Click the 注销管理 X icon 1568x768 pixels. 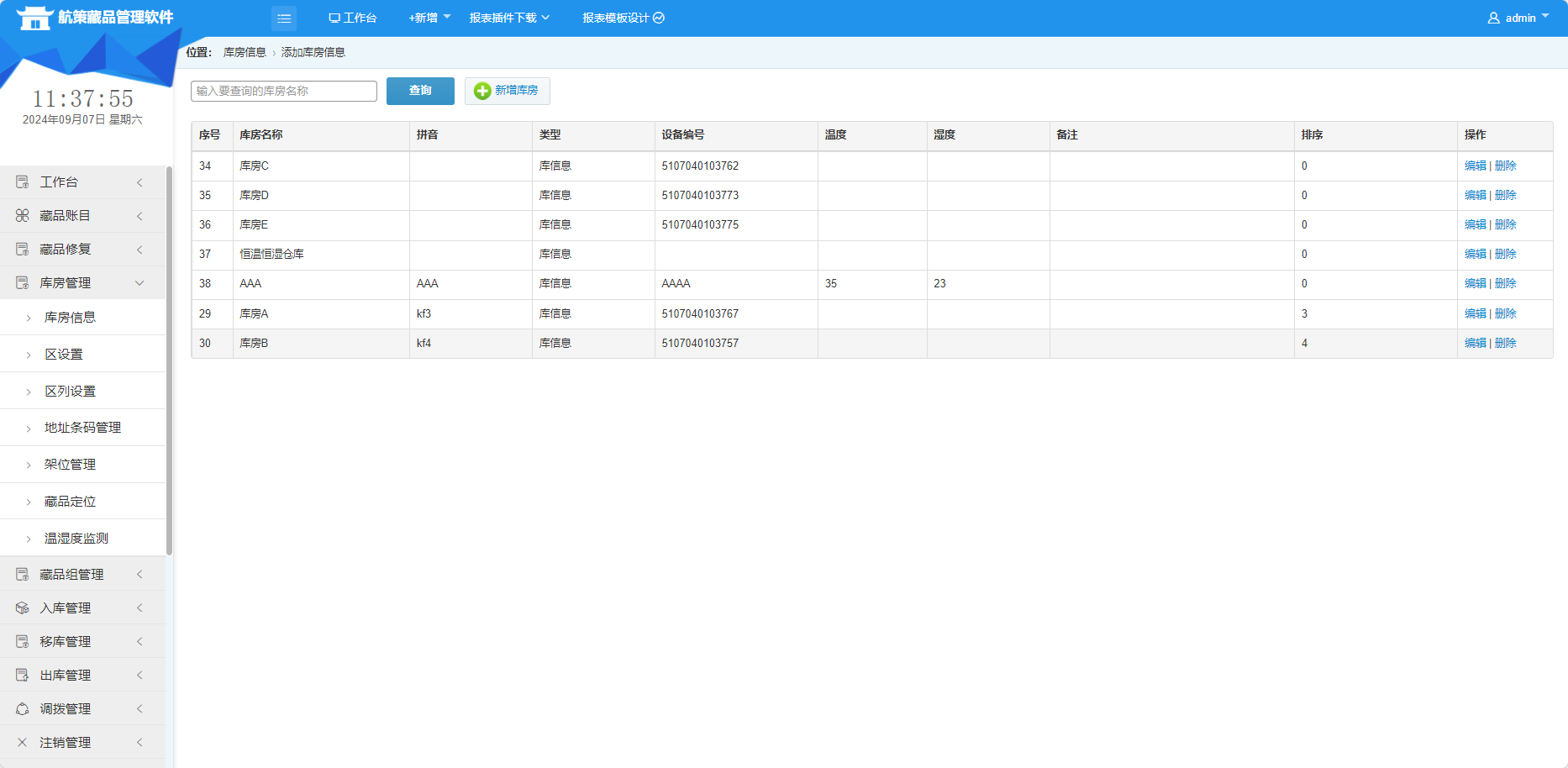point(23,743)
